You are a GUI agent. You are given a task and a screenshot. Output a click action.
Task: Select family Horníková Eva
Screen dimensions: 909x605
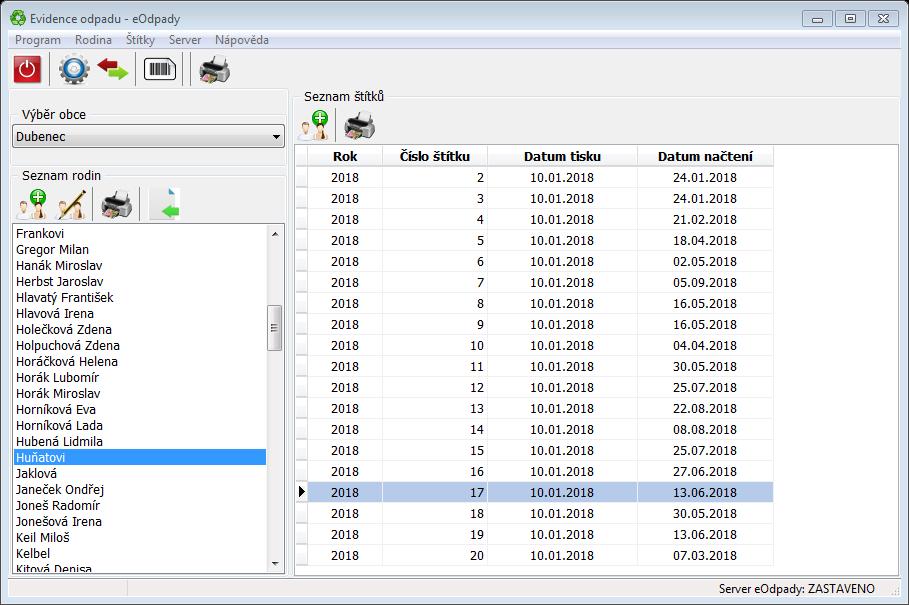pos(140,410)
